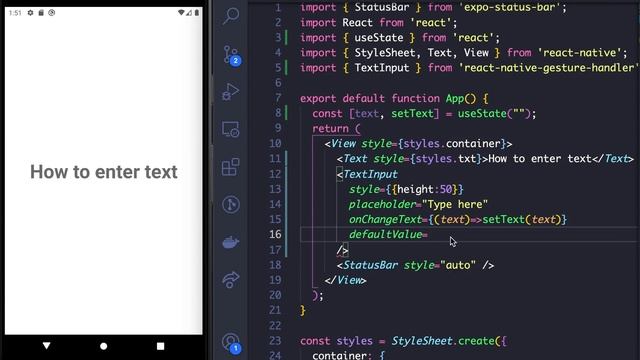The width and height of the screenshot is (640, 360).
Task: Open the Docker view
Action: pos(231,242)
